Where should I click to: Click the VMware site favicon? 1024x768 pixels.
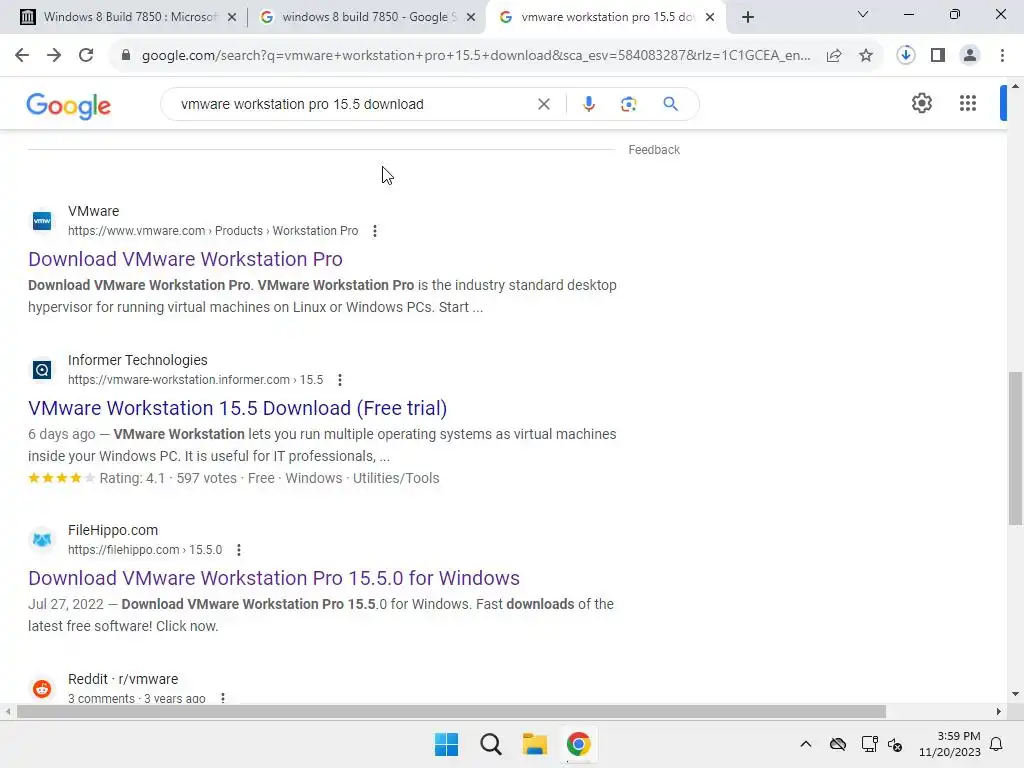click(x=42, y=221)
